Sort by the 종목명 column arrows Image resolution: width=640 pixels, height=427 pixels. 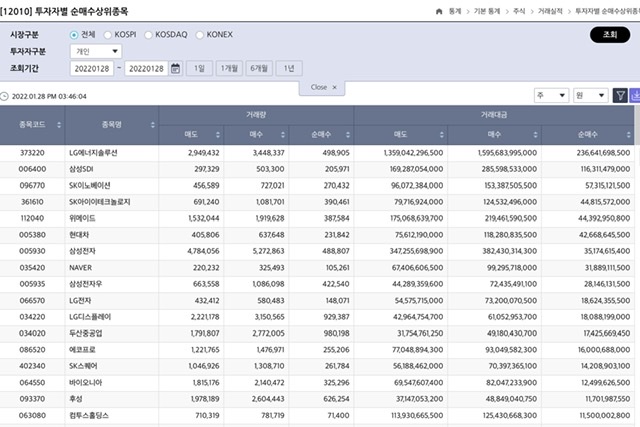[x=153, y=124]
